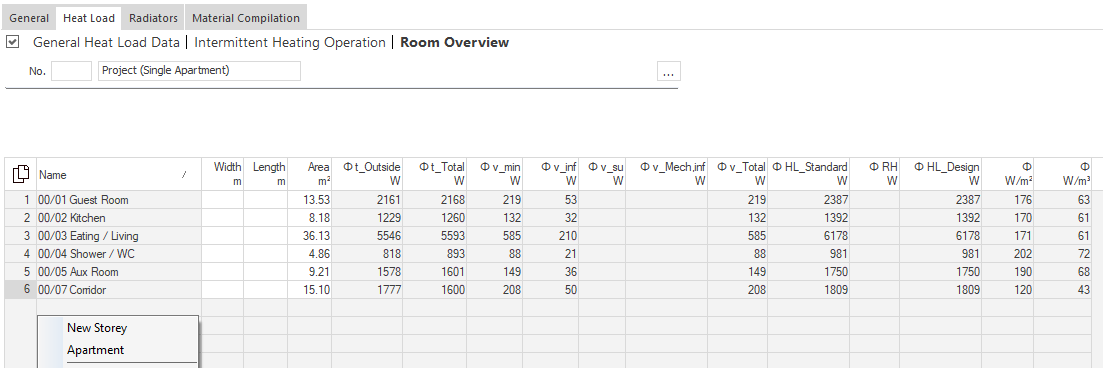Screen dimensions: 1103x368
Task: Click the No. input field
Action: pos(71,71)
